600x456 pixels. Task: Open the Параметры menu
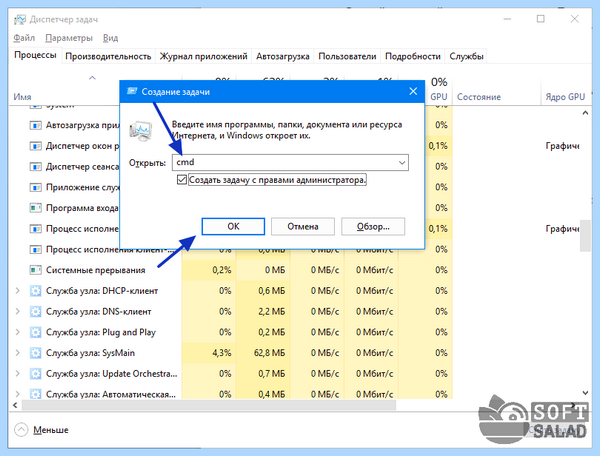coord(69,38)
